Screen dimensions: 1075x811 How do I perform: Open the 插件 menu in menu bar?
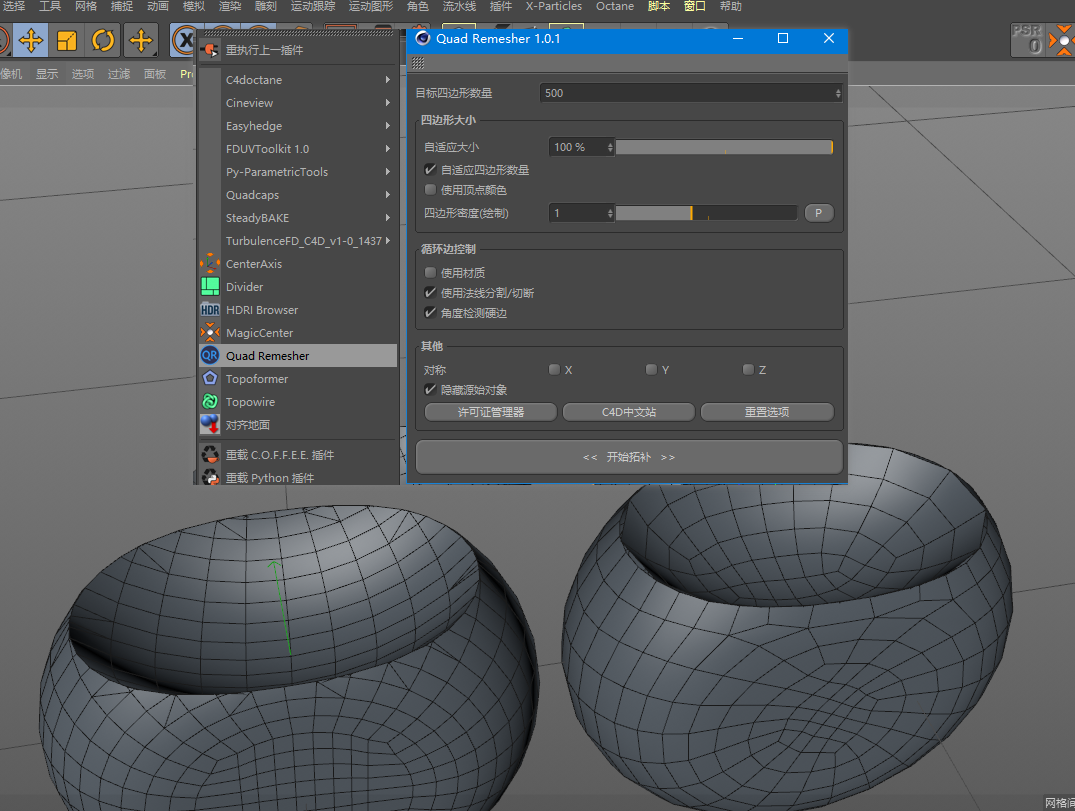500,6
